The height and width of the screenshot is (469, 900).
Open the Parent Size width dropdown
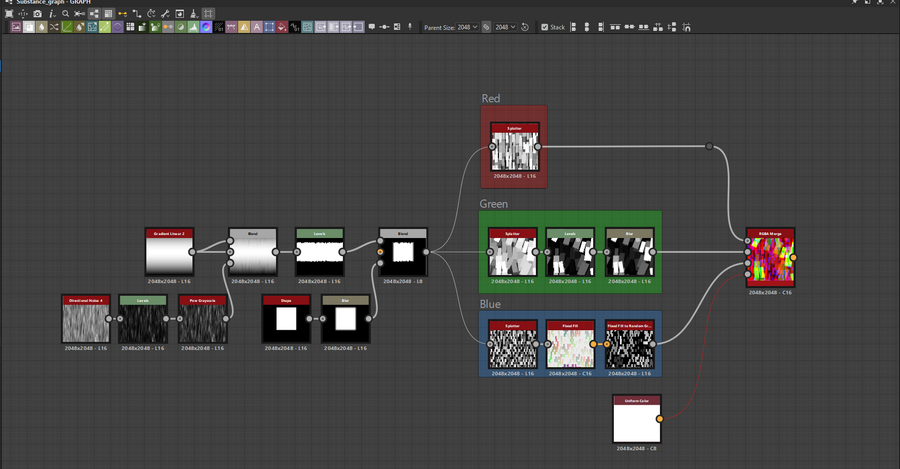pyautogui.click(x=467, y=27)
